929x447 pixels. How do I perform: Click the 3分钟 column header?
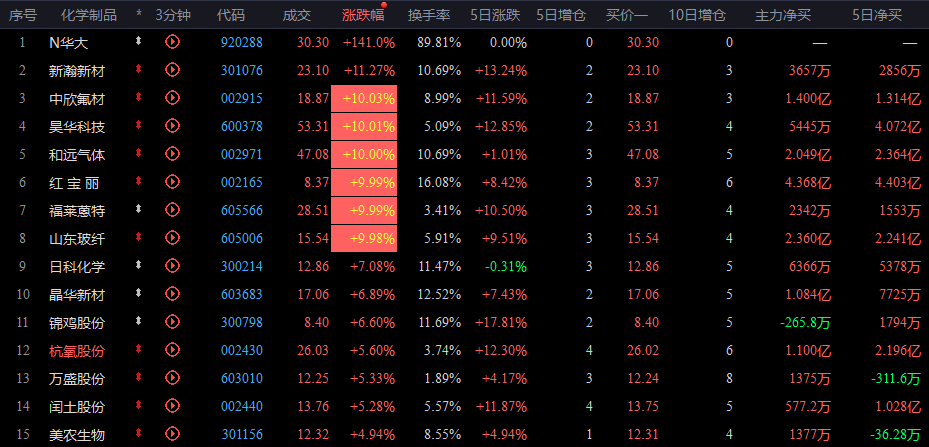pos(173,15)
